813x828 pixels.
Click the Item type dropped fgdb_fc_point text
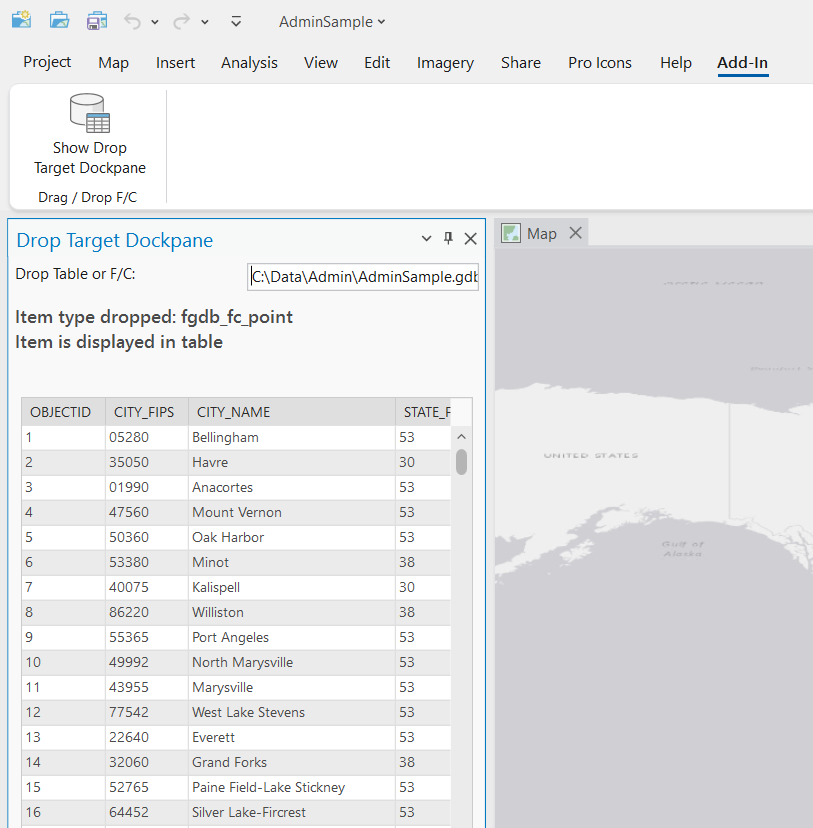click(154, 317)
